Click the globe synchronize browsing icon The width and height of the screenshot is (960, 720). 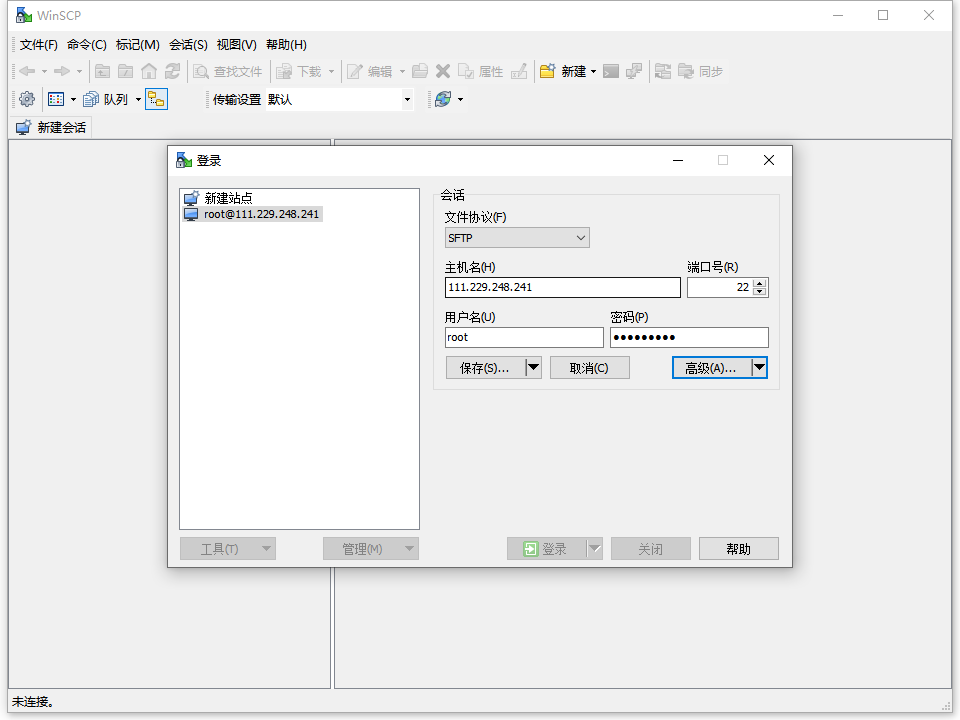443,99
